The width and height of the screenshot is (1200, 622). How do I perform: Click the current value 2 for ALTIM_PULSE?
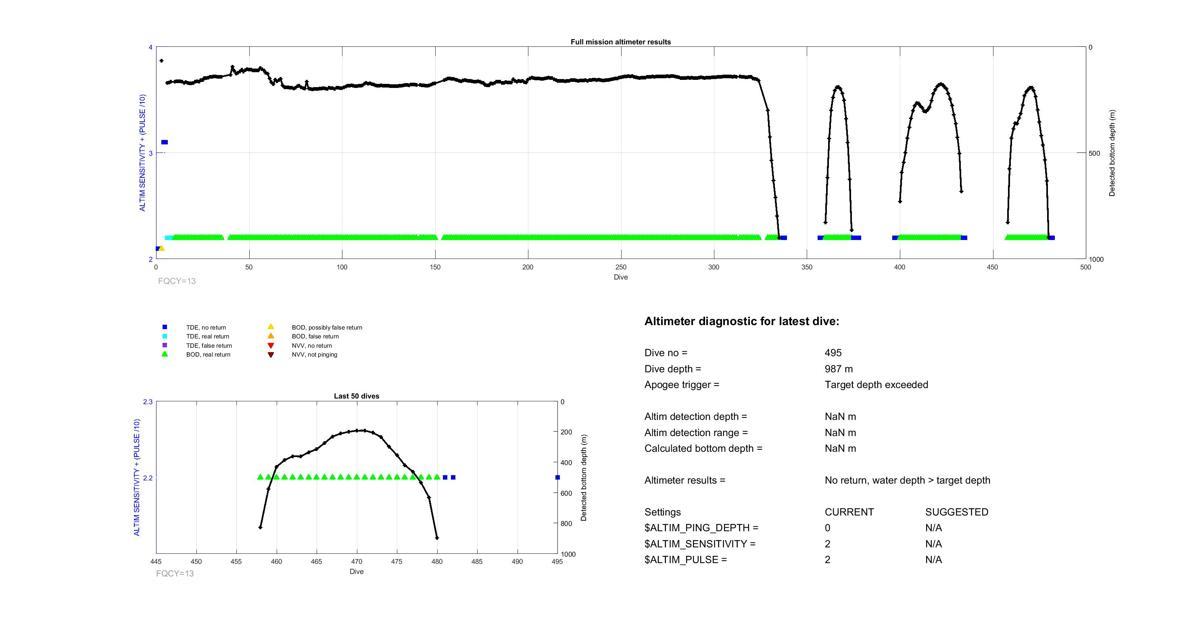828,560
